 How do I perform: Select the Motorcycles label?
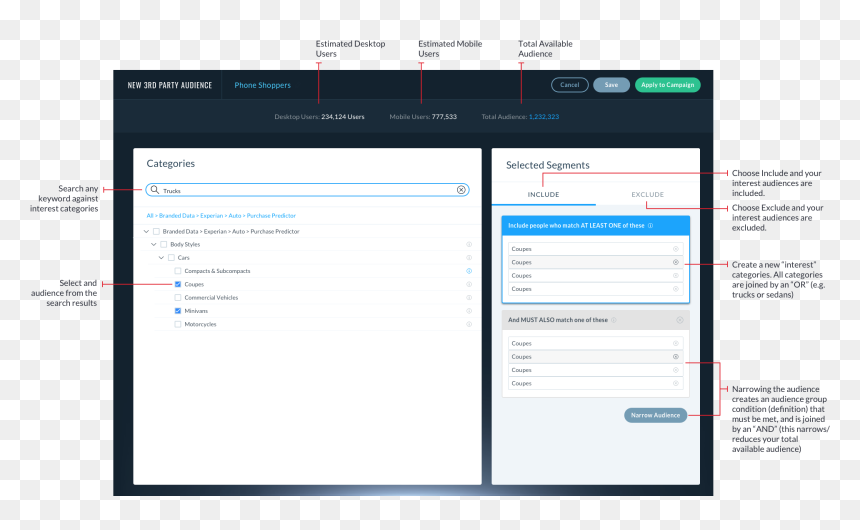[200, 324]
